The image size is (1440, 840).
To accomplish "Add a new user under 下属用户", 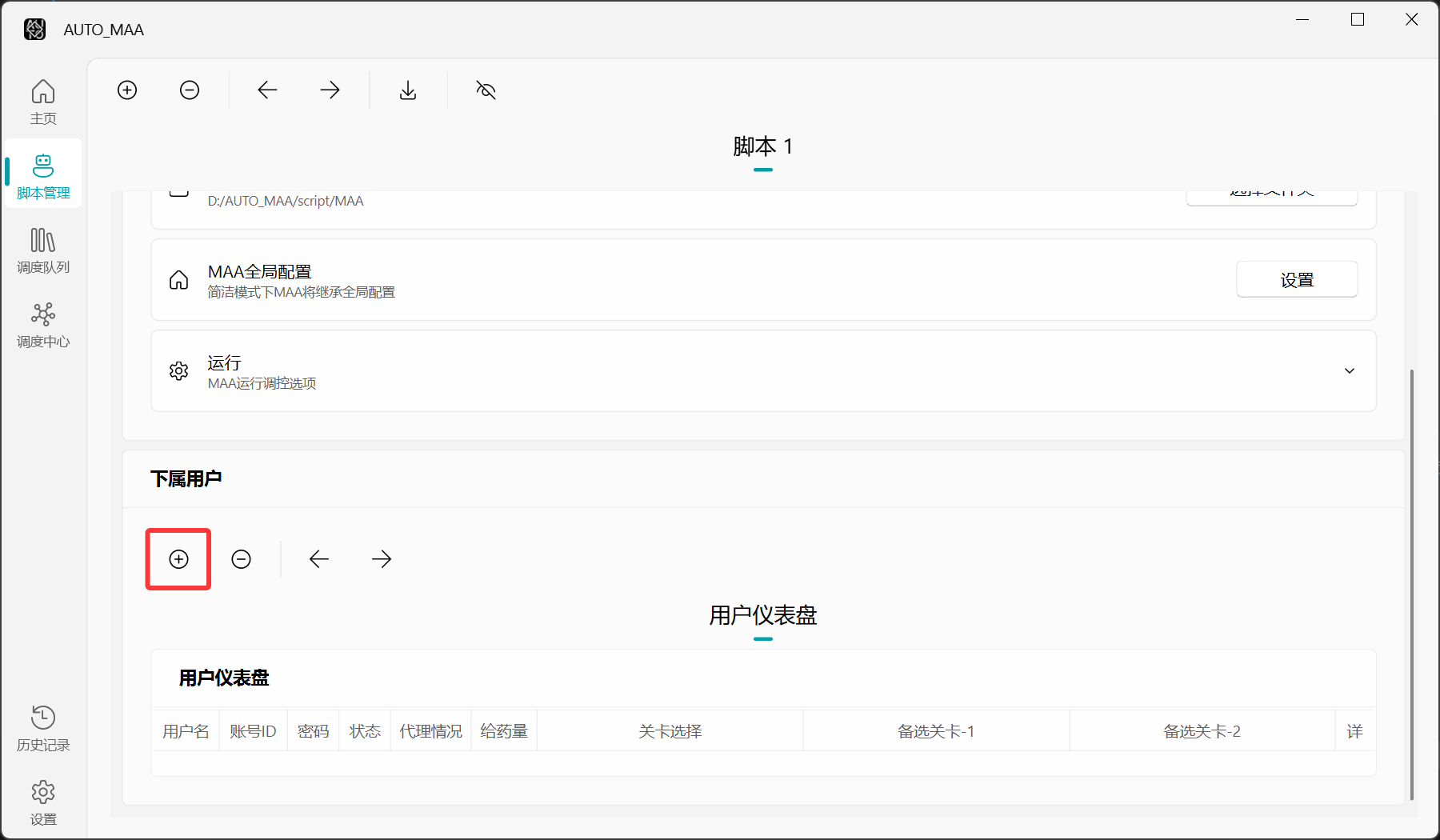I will [x=178, y=559].
